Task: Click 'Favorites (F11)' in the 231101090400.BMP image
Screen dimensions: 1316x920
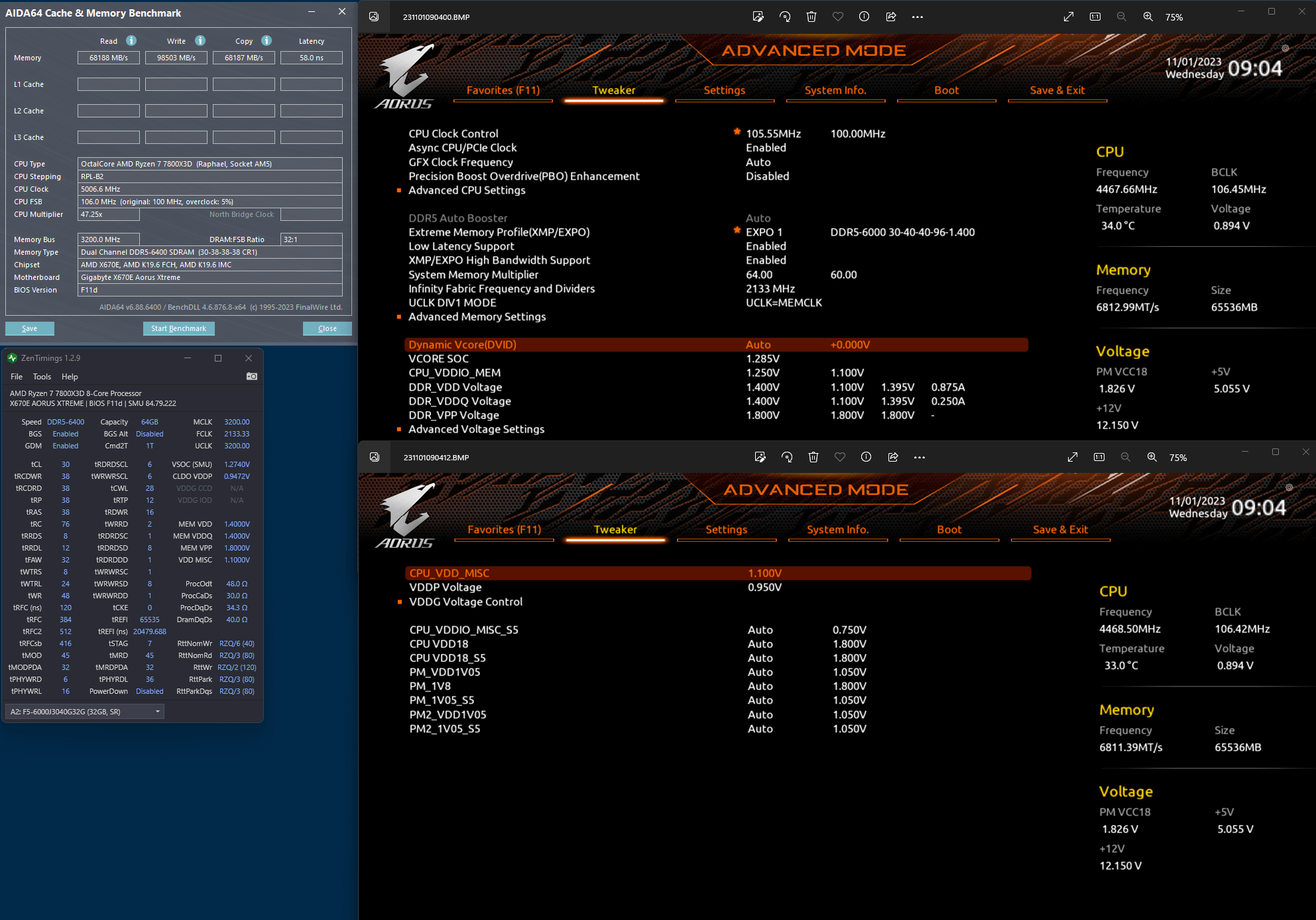Action: pos(503,90)
